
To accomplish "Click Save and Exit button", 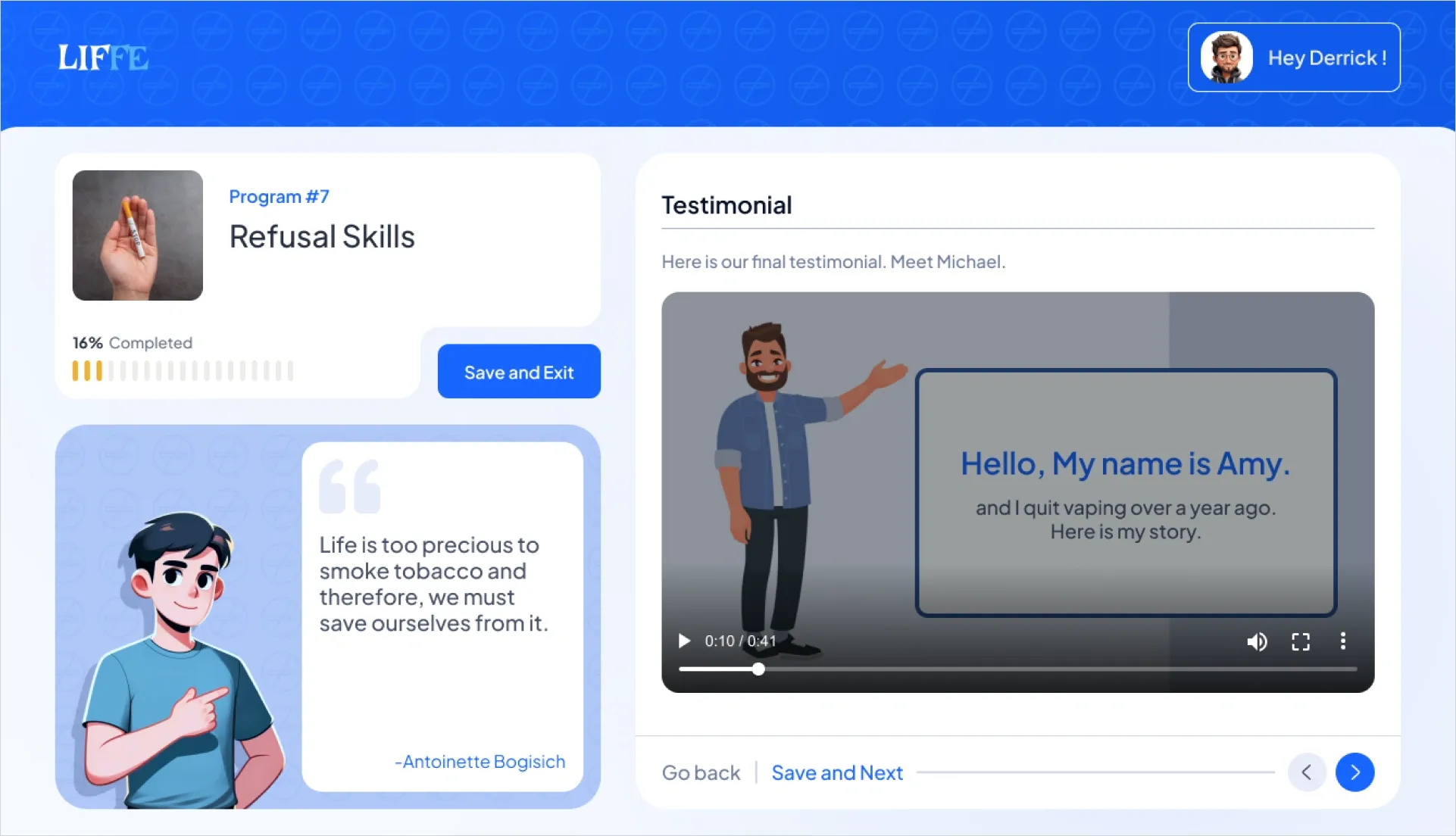I will click(x=519, y=372).
